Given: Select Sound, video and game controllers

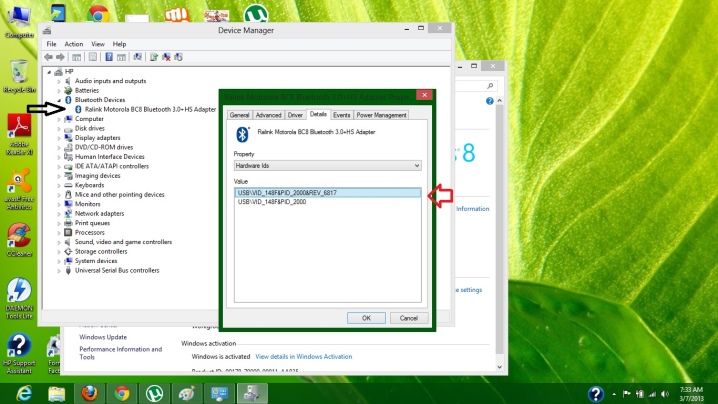Looking at the screenshot, I should (x=123, y=242).
